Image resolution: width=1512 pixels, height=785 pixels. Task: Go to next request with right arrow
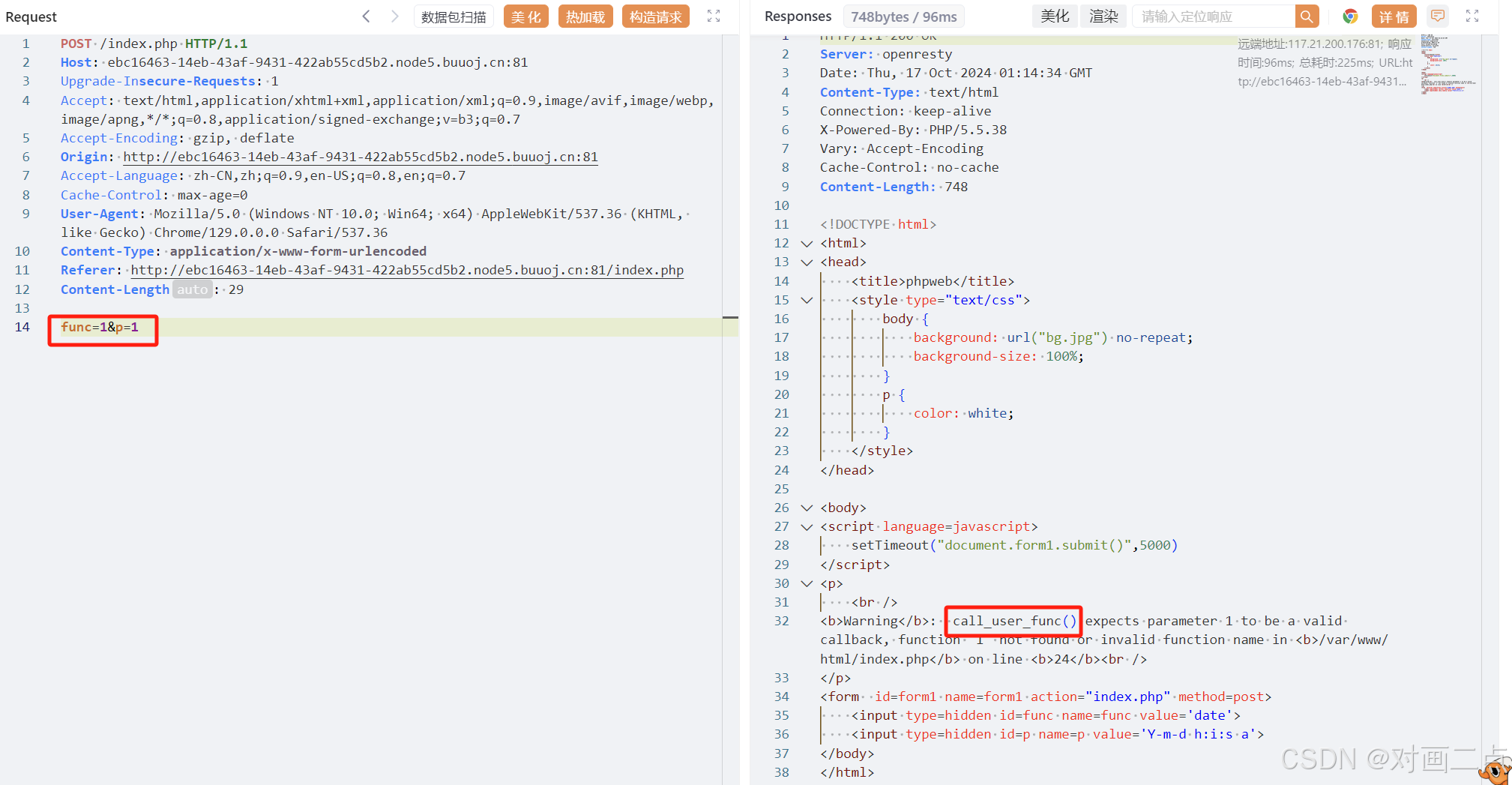point(394,16)
